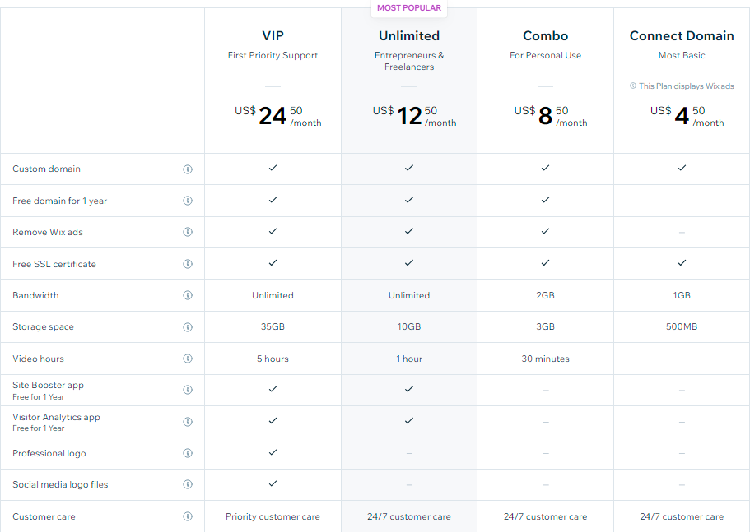Open the info tooltip for the free domain row
Screen dimensions: 750x532
pos(188,200)
